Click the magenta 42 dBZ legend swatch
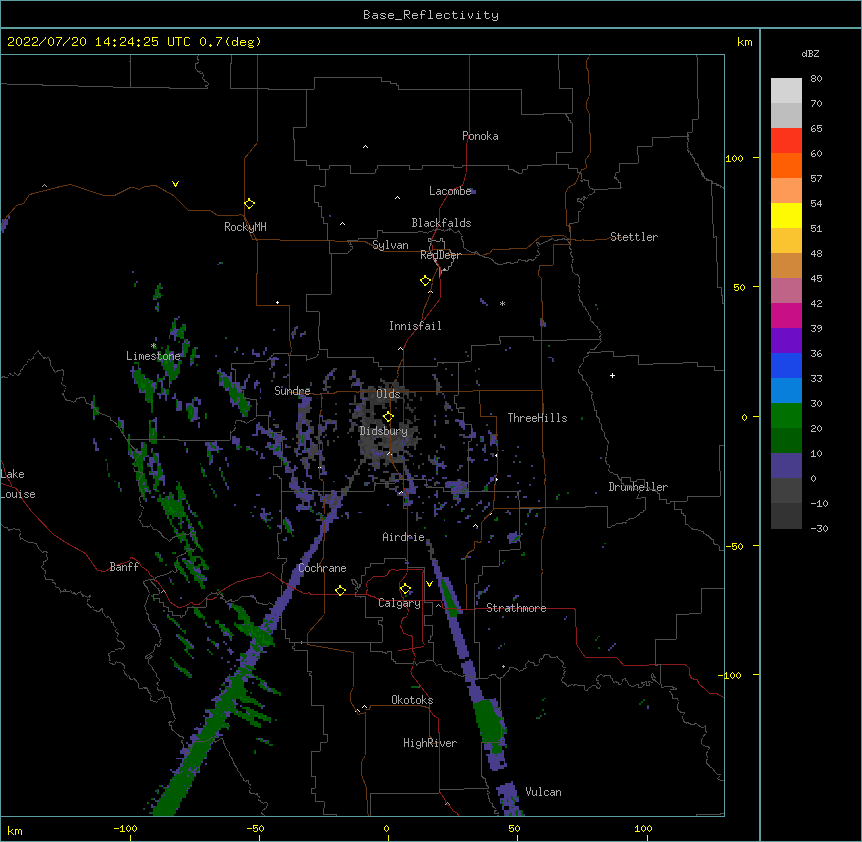This screenshot has height=842, width=862. [786, 315]
